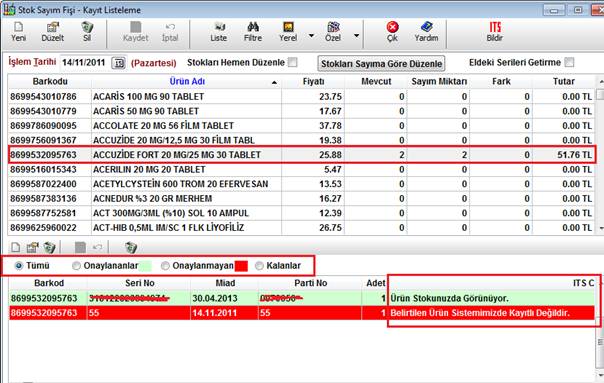Click the Fark column header
Viewport: 604px width, 383px height.
point(501,82)
